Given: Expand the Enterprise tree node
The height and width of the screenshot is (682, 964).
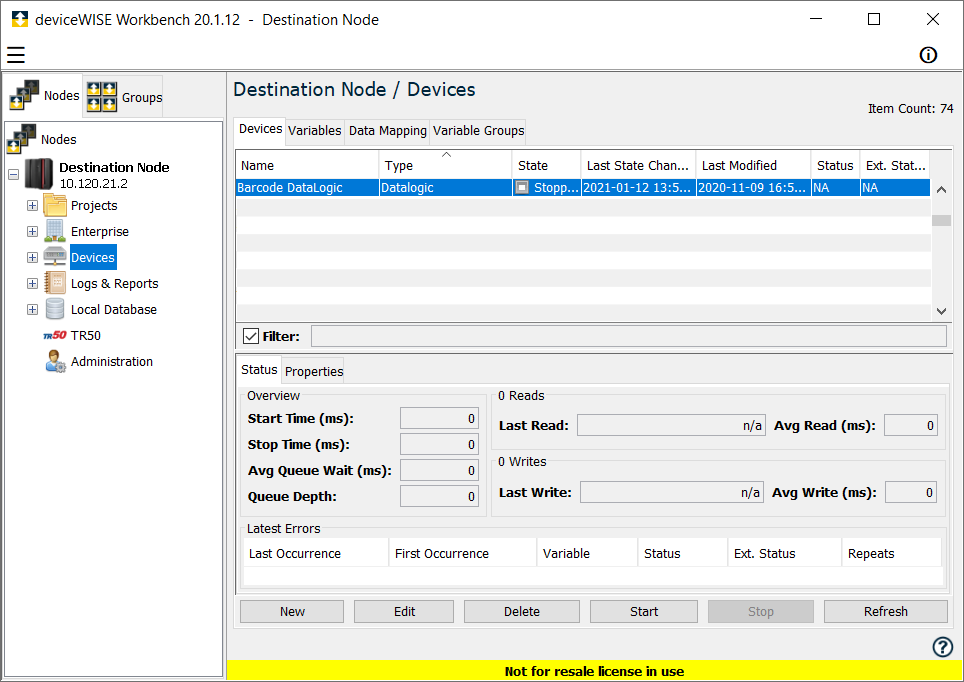Looking at the screenshot, I should [x=33, y=231].
